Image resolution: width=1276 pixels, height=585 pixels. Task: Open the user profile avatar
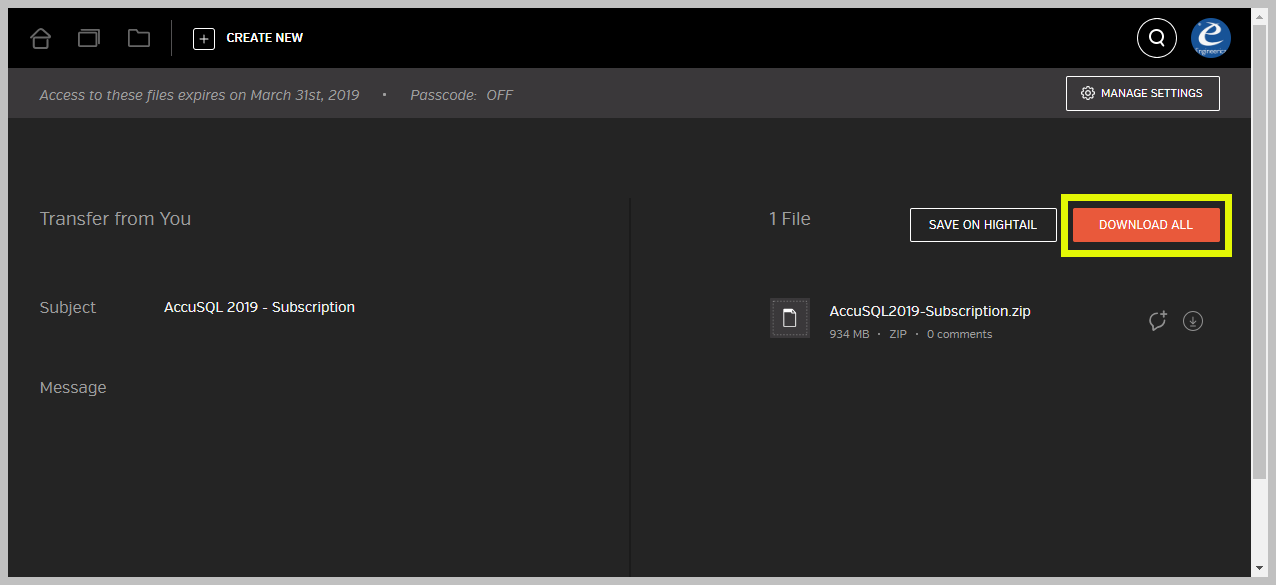[x=1211, y=38]
